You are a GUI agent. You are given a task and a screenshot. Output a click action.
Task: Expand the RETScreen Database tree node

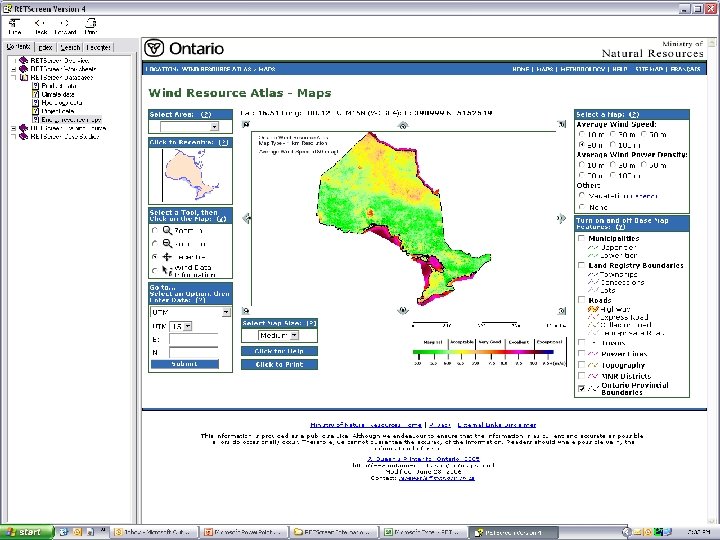click(x=14, y=76)
